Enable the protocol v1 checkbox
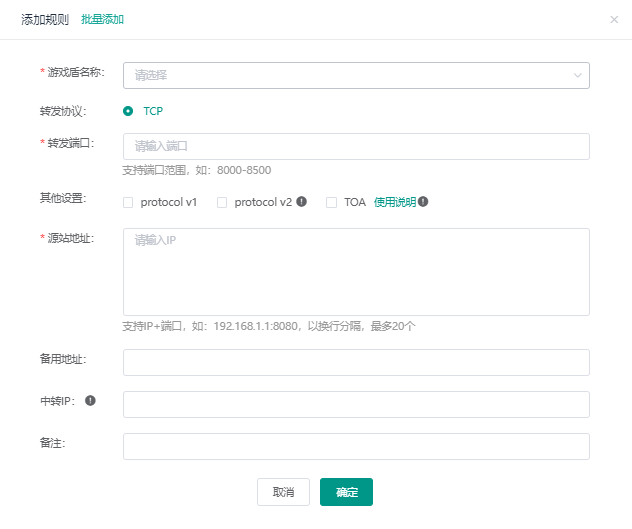Image resolution: width=632 pixels, height=529 pixels. (128, 202)
